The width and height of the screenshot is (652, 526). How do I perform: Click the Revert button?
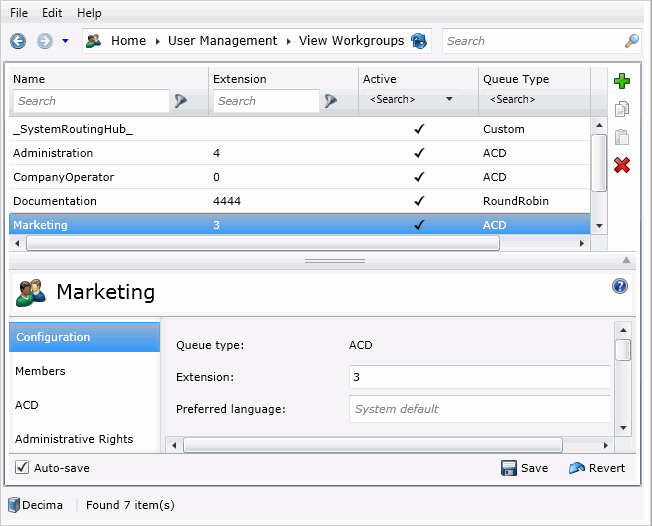pos(597,468)
